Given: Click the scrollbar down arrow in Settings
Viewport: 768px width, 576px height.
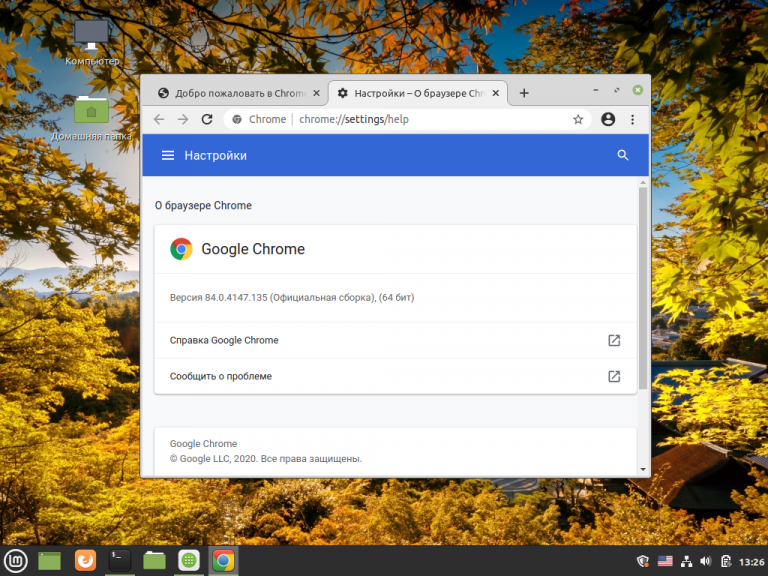Looking at the screenshot, I should pos(643,470).
